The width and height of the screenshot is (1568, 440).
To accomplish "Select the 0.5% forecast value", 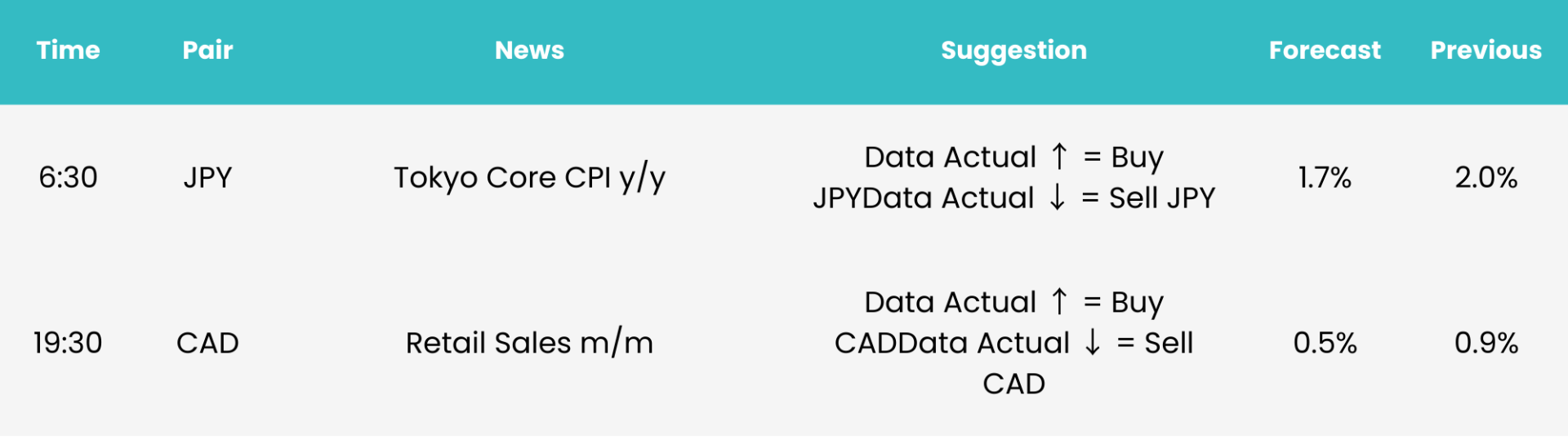I will pos(1325,343).
